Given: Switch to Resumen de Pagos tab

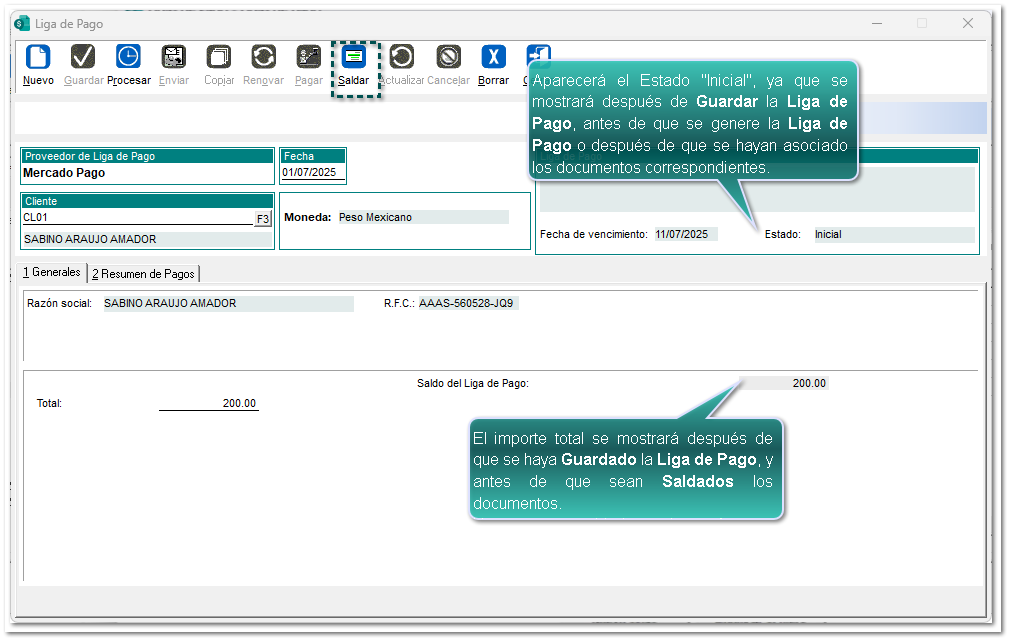Looking at the screenshot, I should pyautogui.click(x=145, y=273).
